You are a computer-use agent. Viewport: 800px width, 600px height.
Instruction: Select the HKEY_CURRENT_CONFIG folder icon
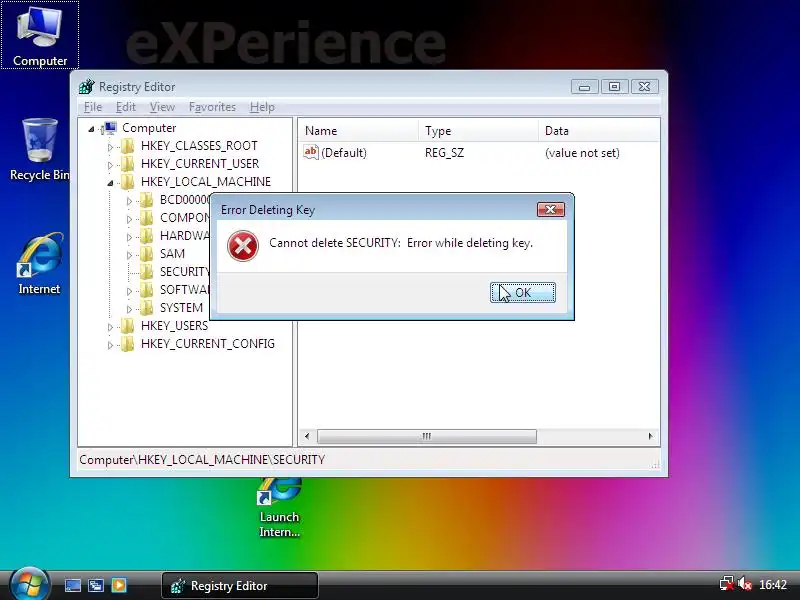(128, 344)
